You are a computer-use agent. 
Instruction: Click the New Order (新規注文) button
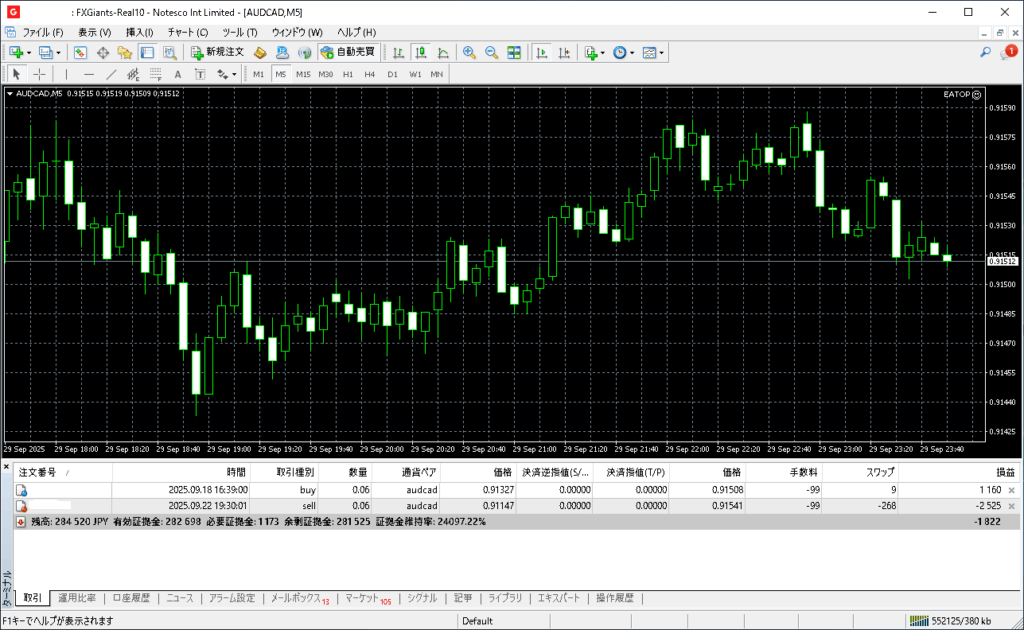pyautogui.click(x=217, y=52)
